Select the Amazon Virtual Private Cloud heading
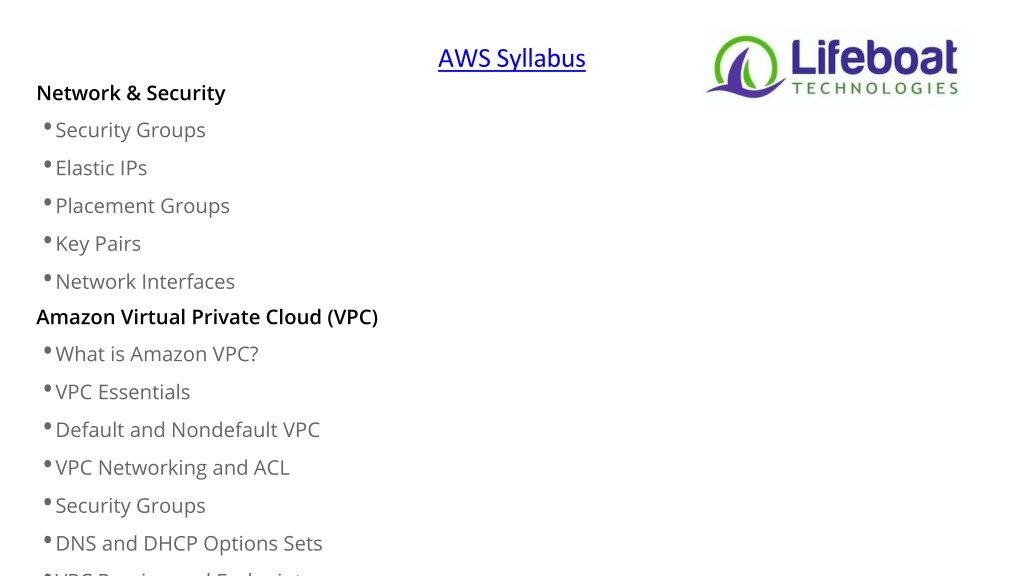The image size is (1024, 576). point(207,317)
